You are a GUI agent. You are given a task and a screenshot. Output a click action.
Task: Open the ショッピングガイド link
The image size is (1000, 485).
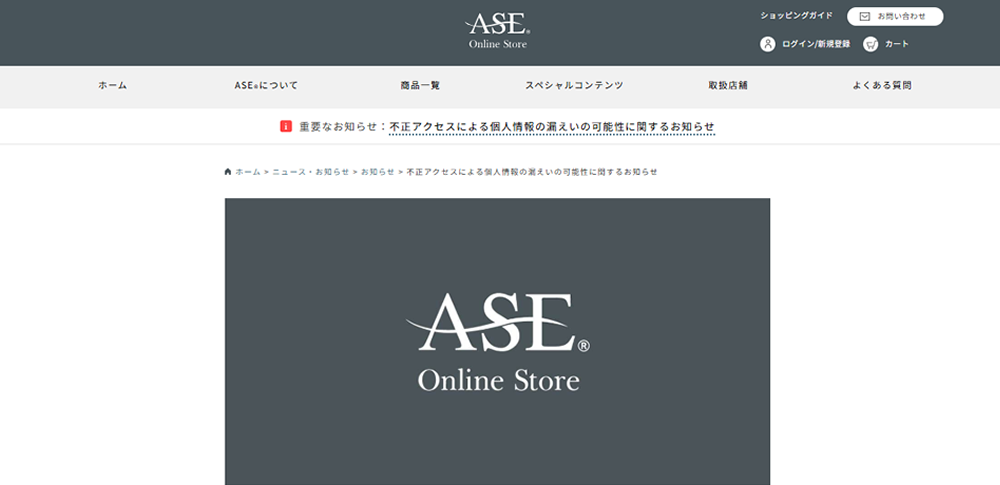(x=796, y=16)
